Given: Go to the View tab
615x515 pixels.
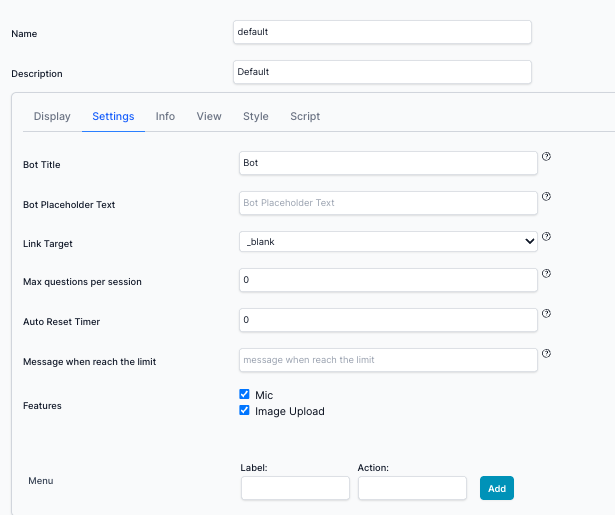Looking at the screenshot, I should pyautogui.click(x=209, y=116).
